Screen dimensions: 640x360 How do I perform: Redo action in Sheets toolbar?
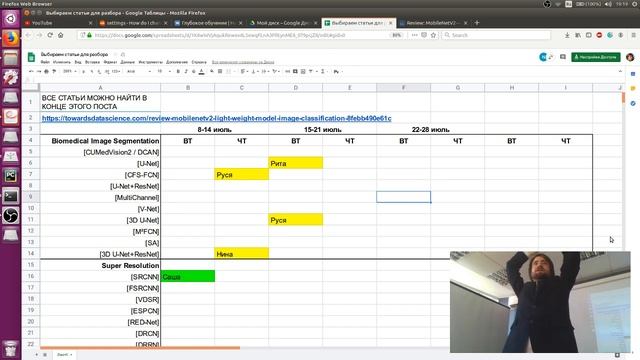point(39,71)
